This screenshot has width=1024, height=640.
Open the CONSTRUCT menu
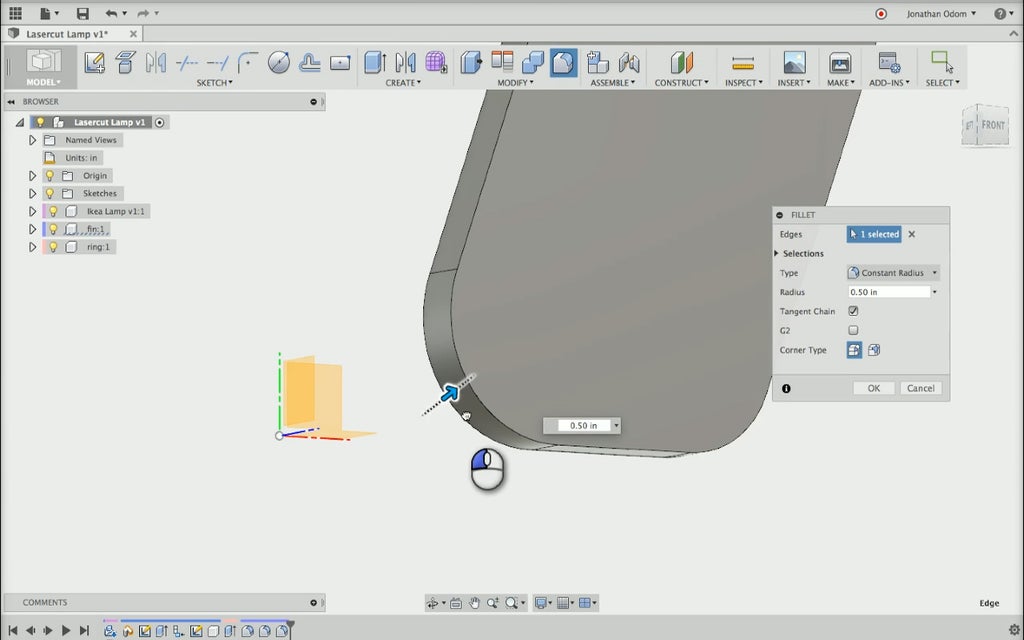coord(681,83)
